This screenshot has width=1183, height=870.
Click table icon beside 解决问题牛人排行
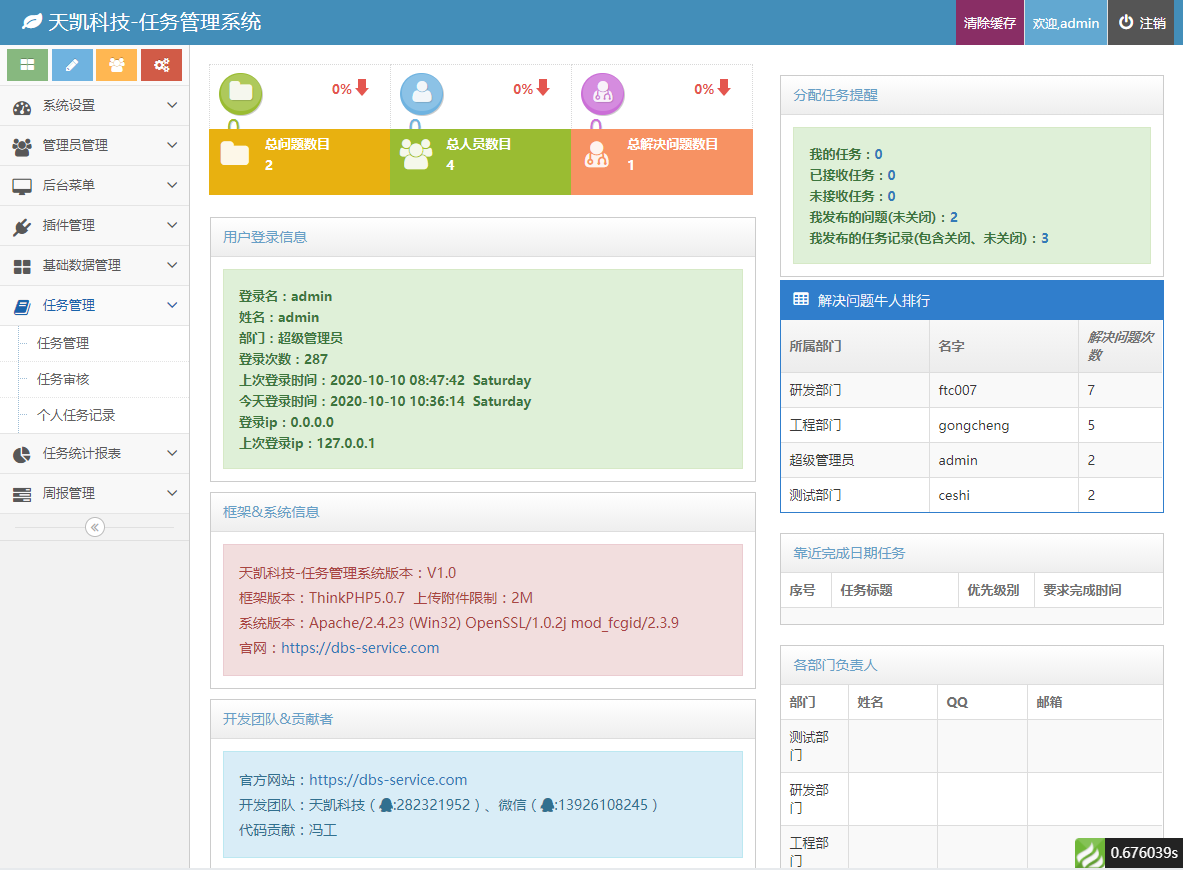click(800, 300)
